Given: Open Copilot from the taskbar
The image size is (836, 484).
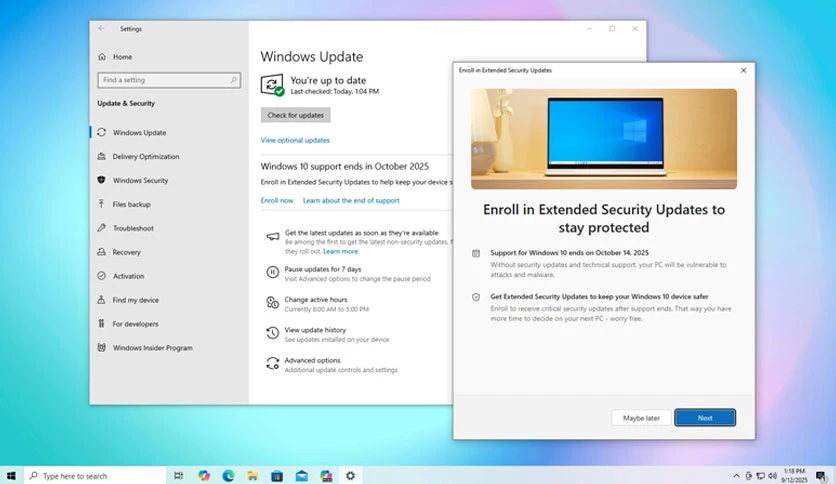Looking at the screenshot, I should point(204,475).
